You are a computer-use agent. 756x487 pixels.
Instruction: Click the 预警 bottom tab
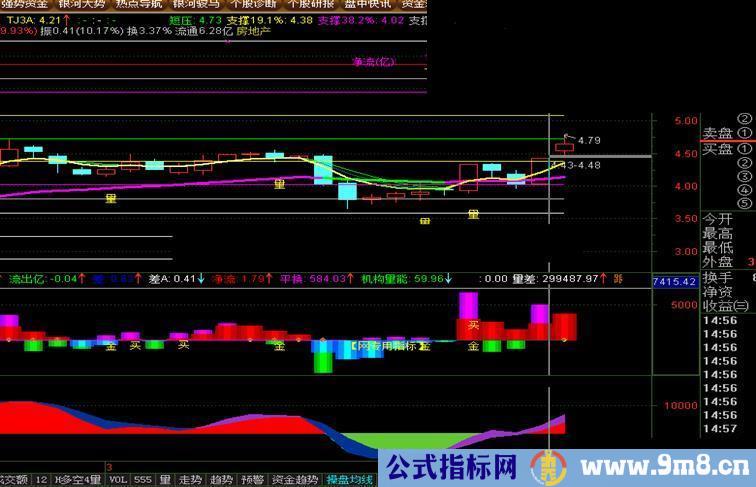[x=252, y=480]
